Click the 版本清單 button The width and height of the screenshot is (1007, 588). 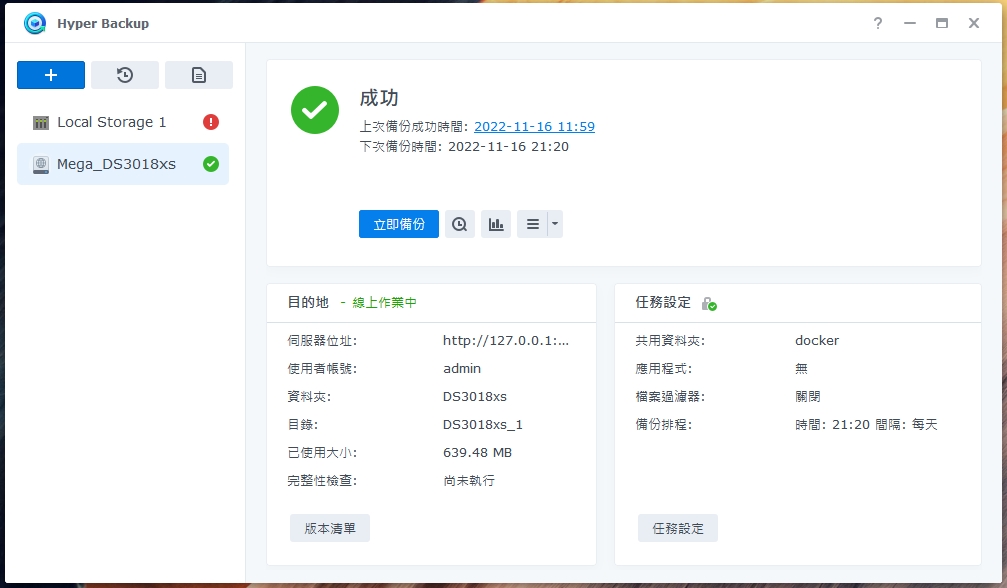pos(329,528)
